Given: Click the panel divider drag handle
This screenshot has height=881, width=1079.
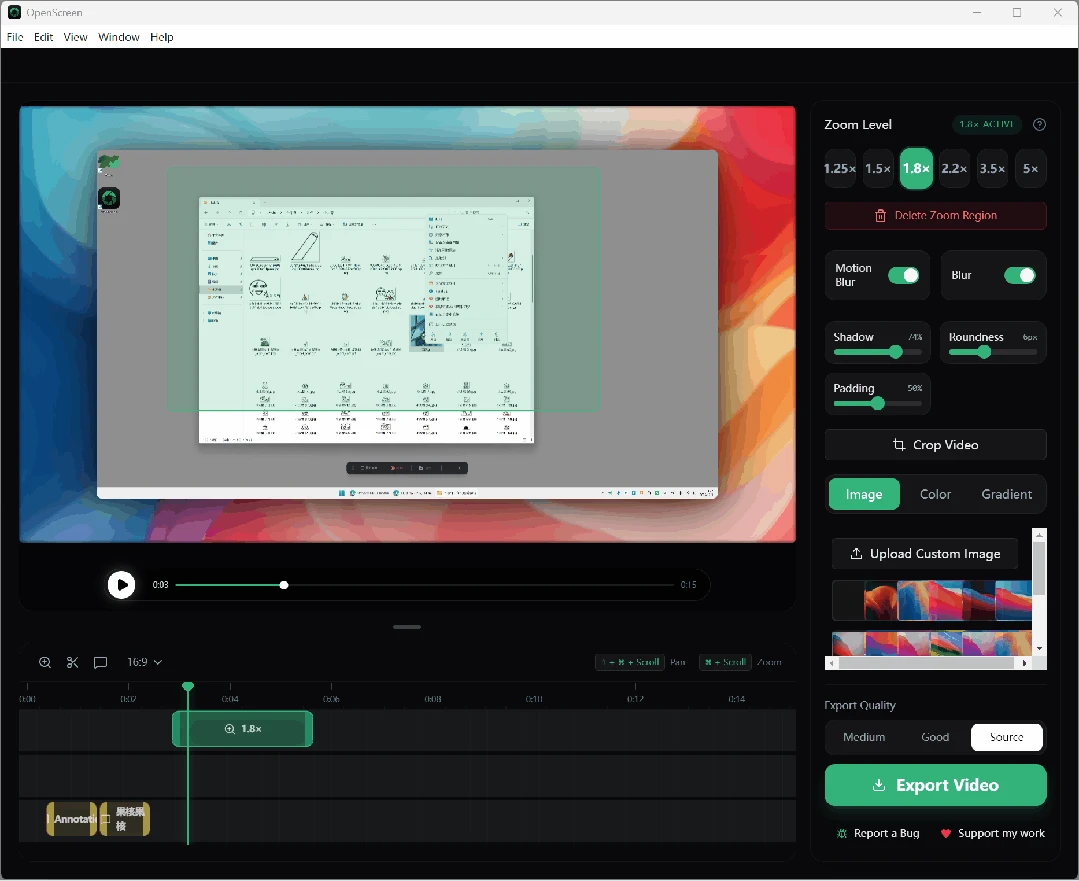Looking at the screenshot, I should [x=407, y=627].
